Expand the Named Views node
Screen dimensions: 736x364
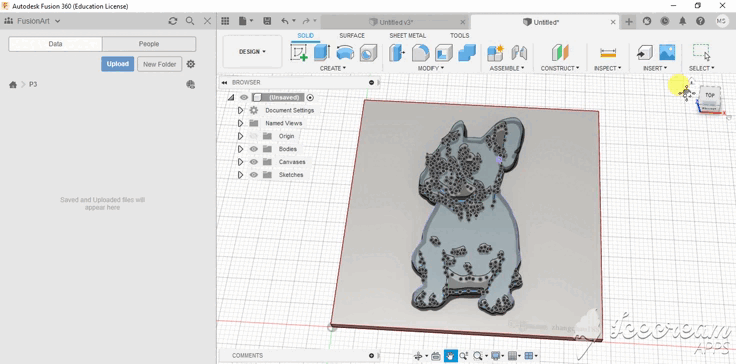coord(240,123)
